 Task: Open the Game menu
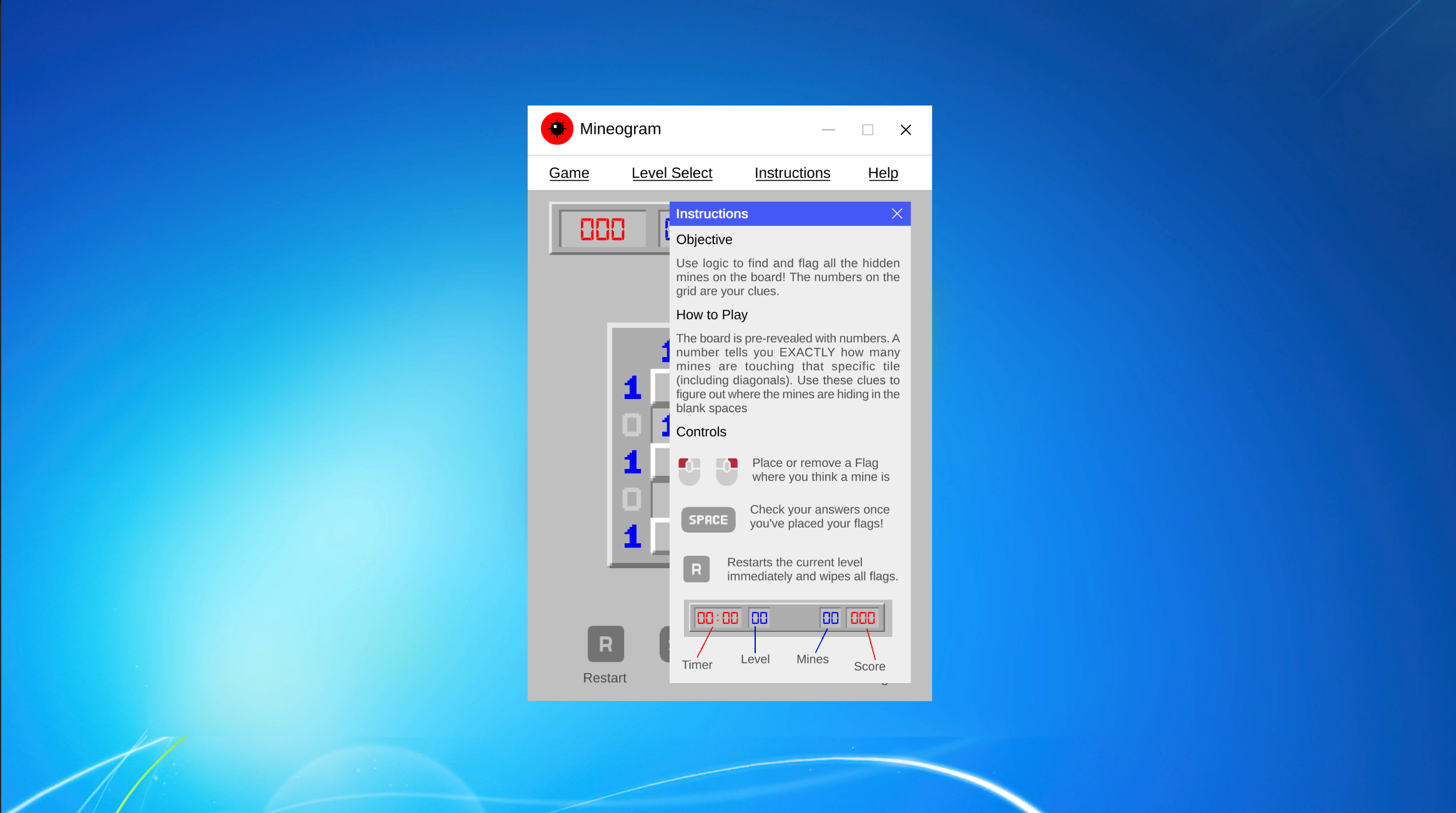[x=568, y=173]
